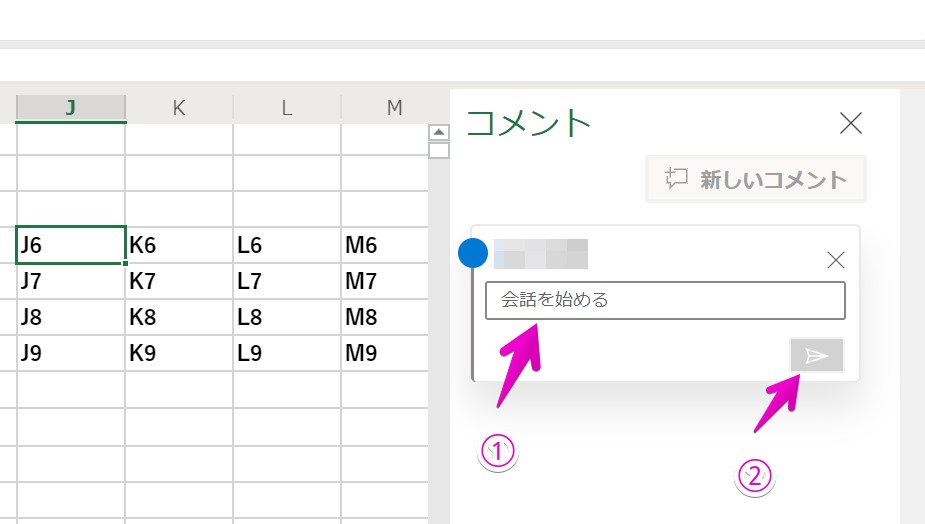Screen dimensions: 925x524
Task: Click the send comment arrow icon
Action: [817, 356]
